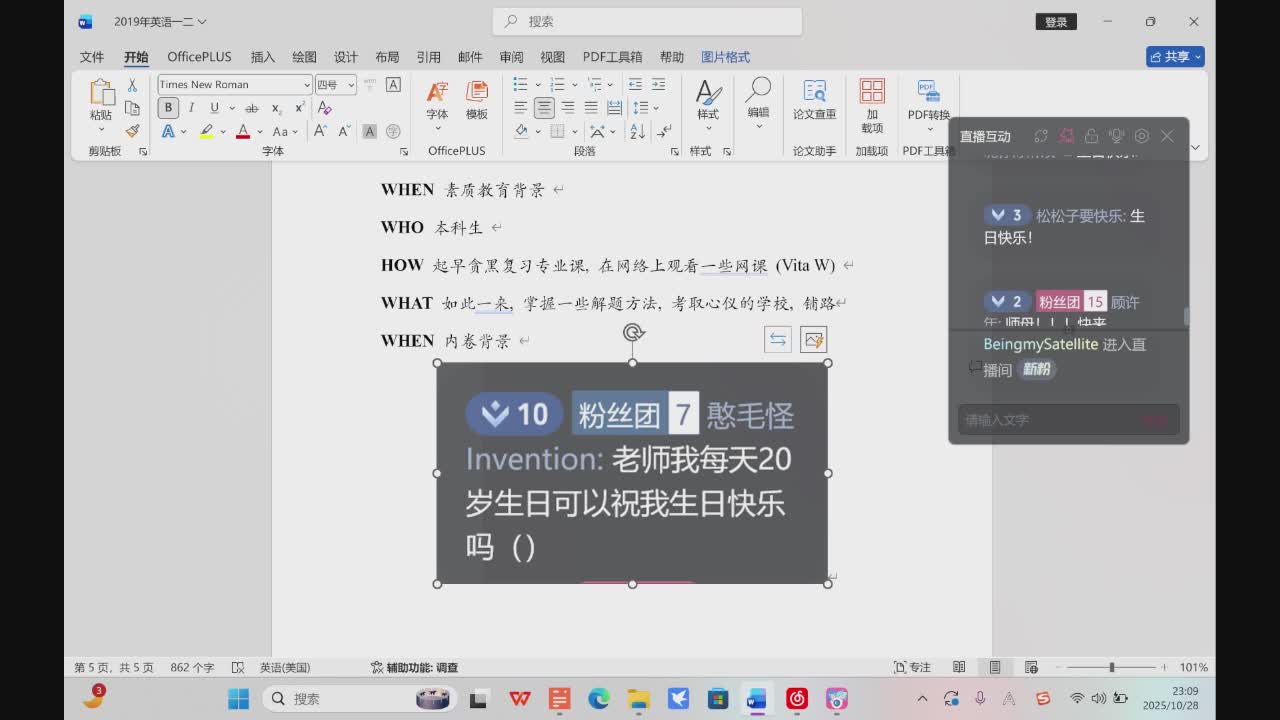This screenshot has height=720, width=1280.
Task: Click the picture quick-style icon above image
Action: click(x=813, y=340)
